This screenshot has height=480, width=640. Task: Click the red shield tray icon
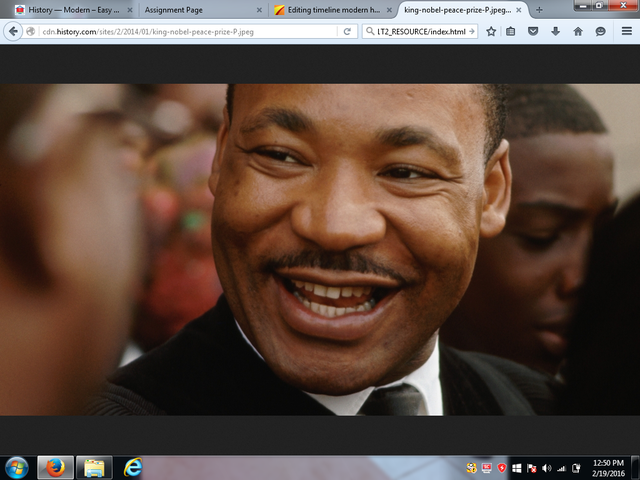click(502, 468)
